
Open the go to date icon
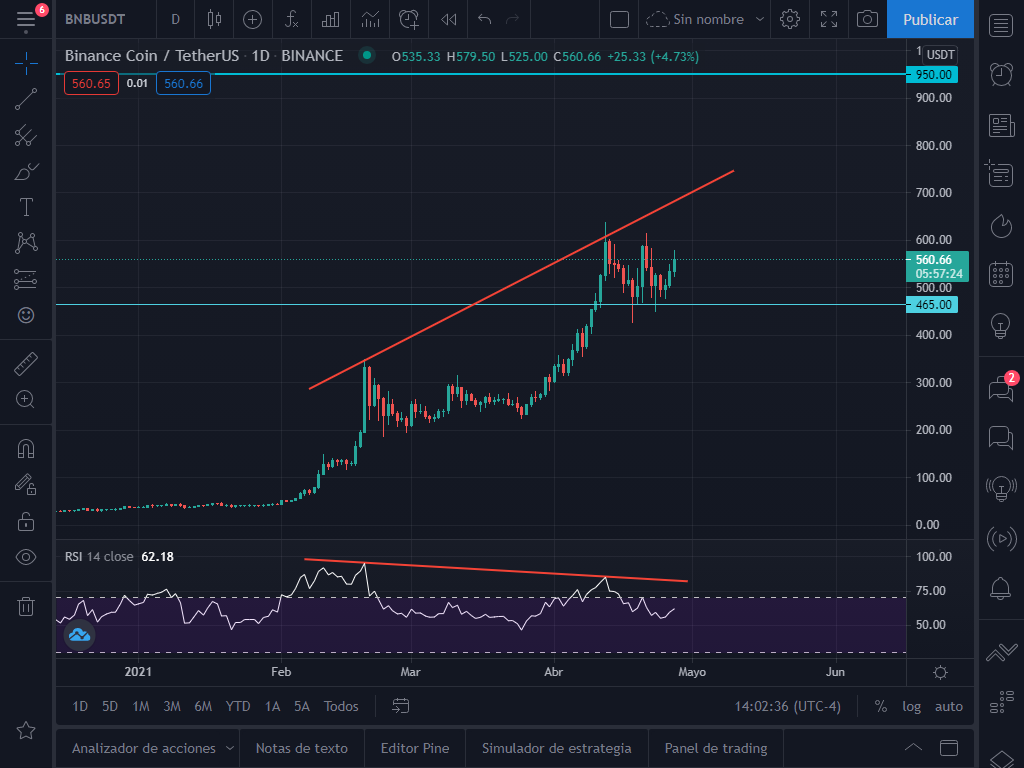pos(400,706)
